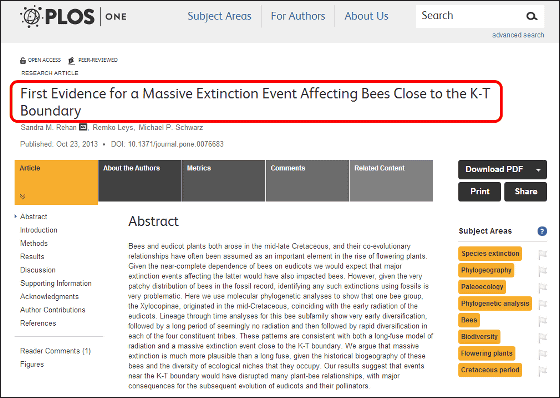Expand the Article tab chevron
Screen dimensions: 560x398
pos(22,196)
